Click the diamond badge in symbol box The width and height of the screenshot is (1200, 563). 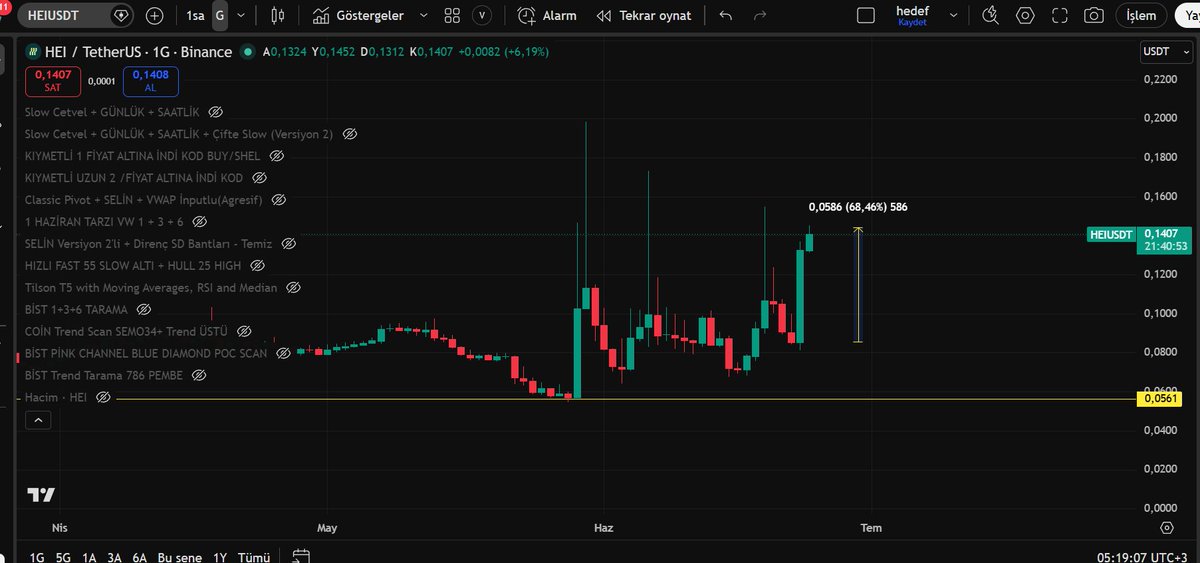pyautogui.click(x=121, y=16)
